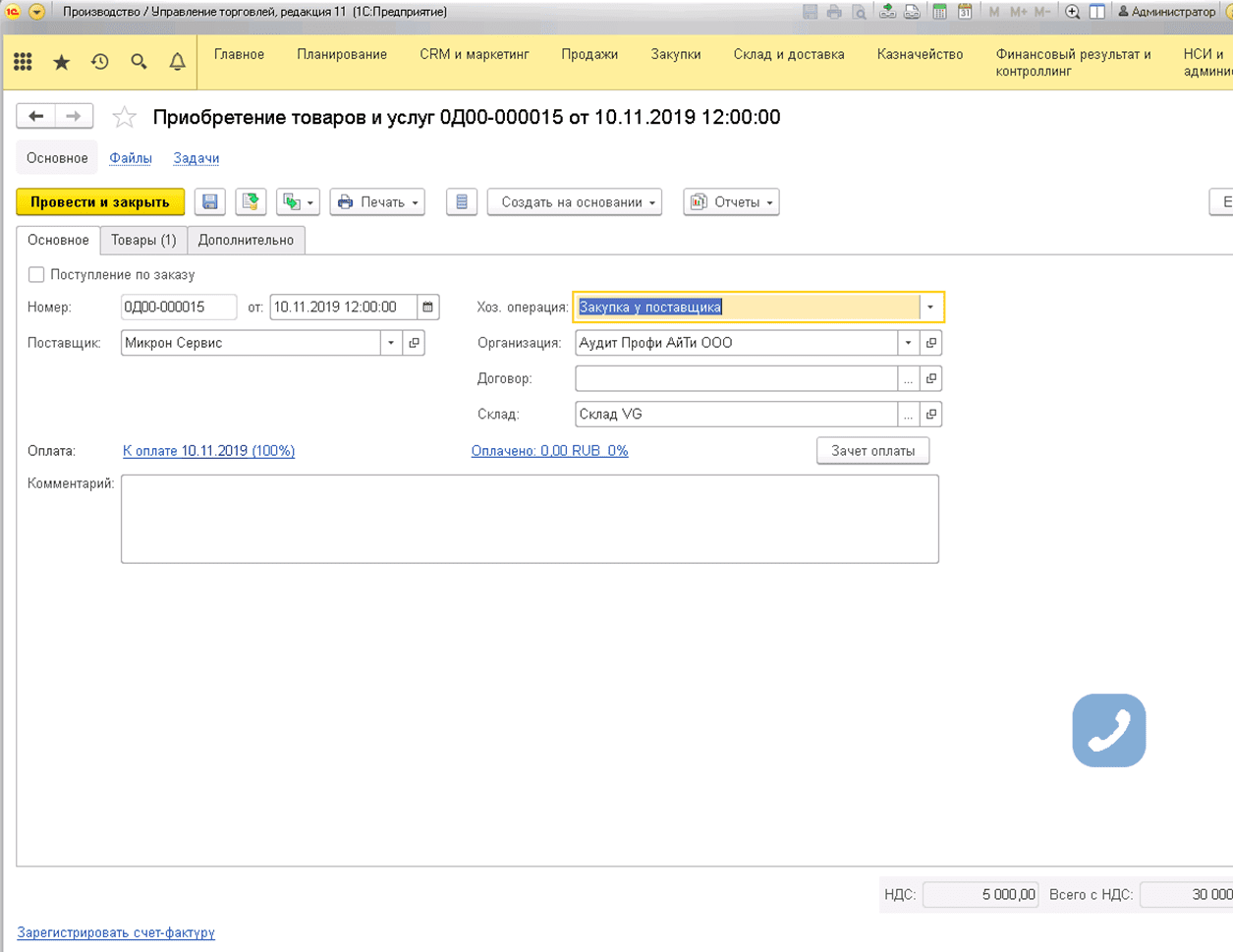Screen dimensions: 1233x952
Task: Open the History clock icon
Action: click(x=100, y=62)
